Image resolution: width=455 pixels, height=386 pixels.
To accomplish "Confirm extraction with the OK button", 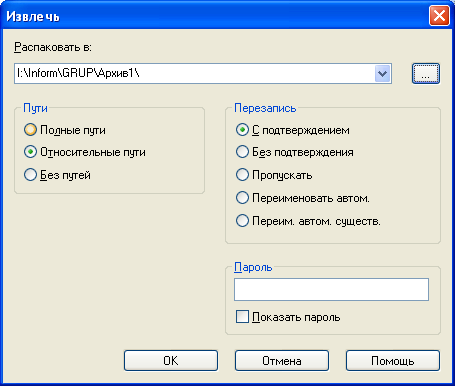I will point(171,360).
